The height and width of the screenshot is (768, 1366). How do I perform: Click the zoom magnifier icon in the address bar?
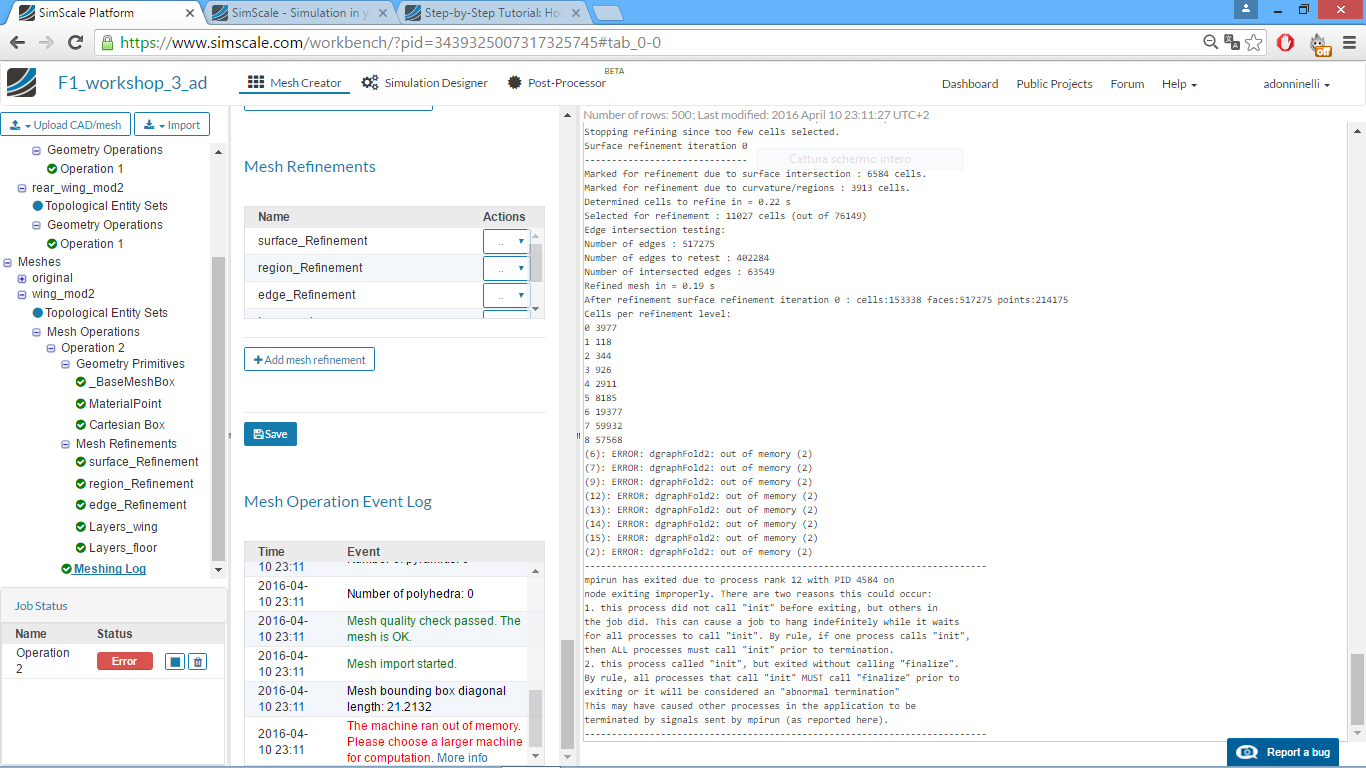point(1211,43)
